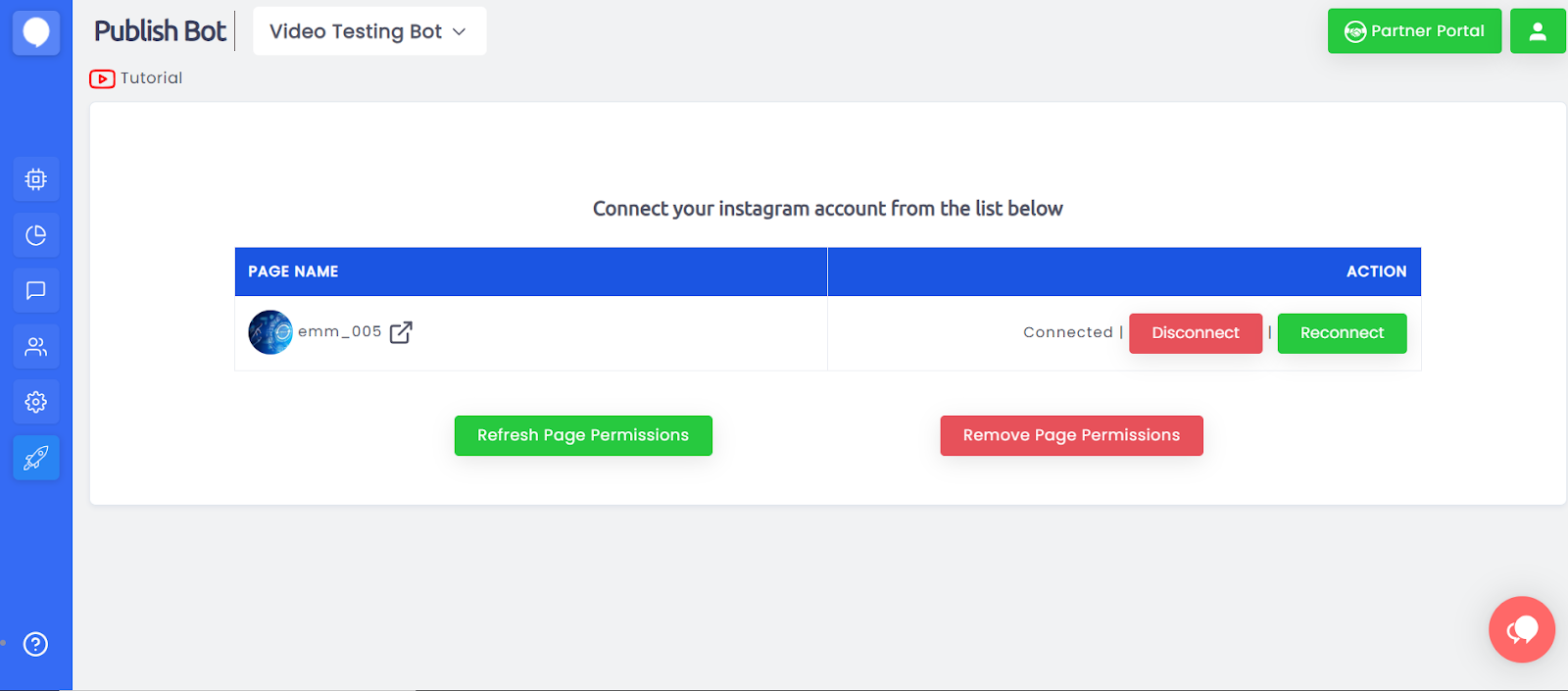Open the emm_005 external link icon
Image resolution: width=1568 pixels, height=691 pixels.
[401, 332]
